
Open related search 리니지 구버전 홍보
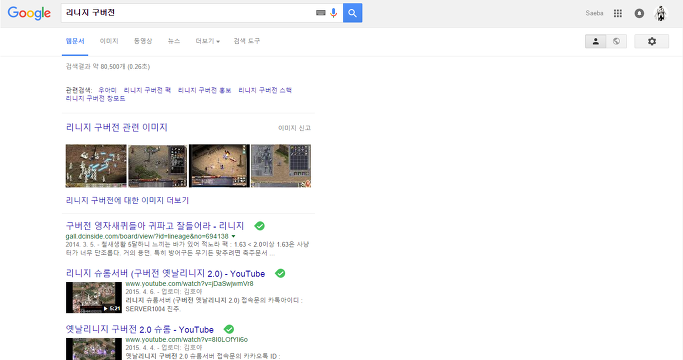coord(205,90)
